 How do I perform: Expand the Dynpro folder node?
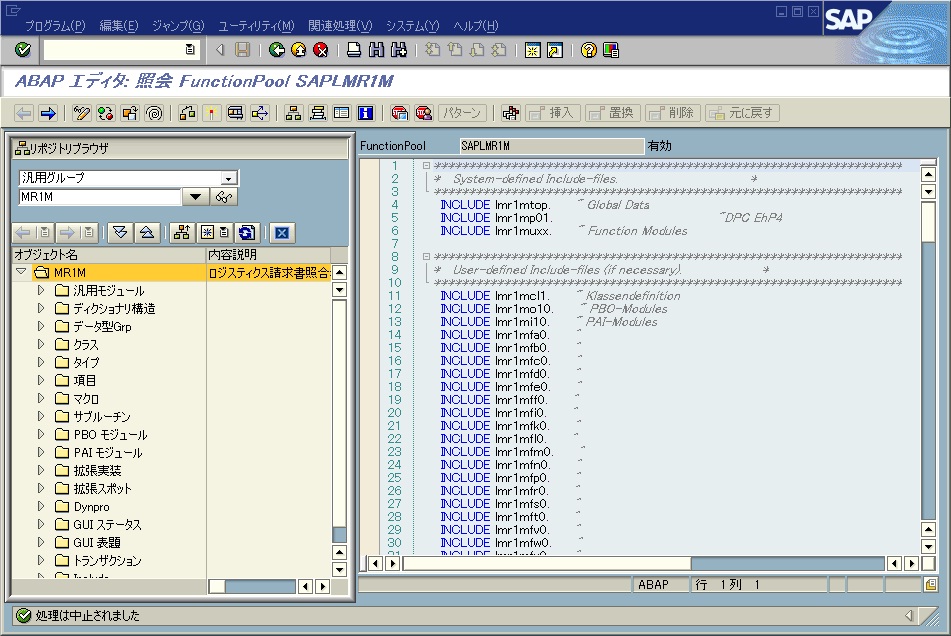click(41, 507)
